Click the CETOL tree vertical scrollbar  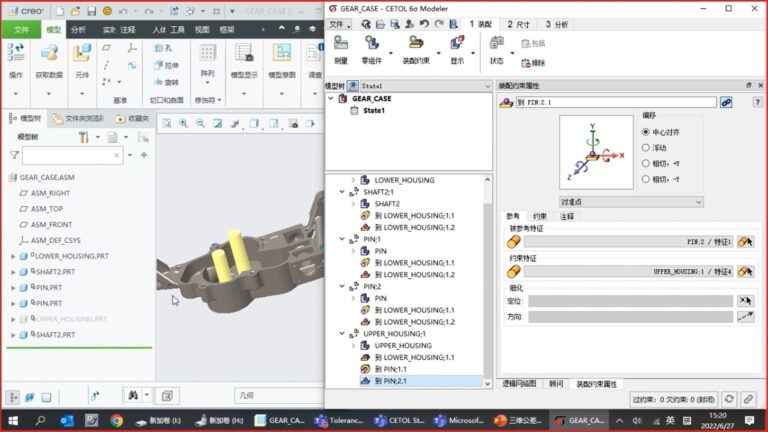pyautogui.click(x=487, y=282)
